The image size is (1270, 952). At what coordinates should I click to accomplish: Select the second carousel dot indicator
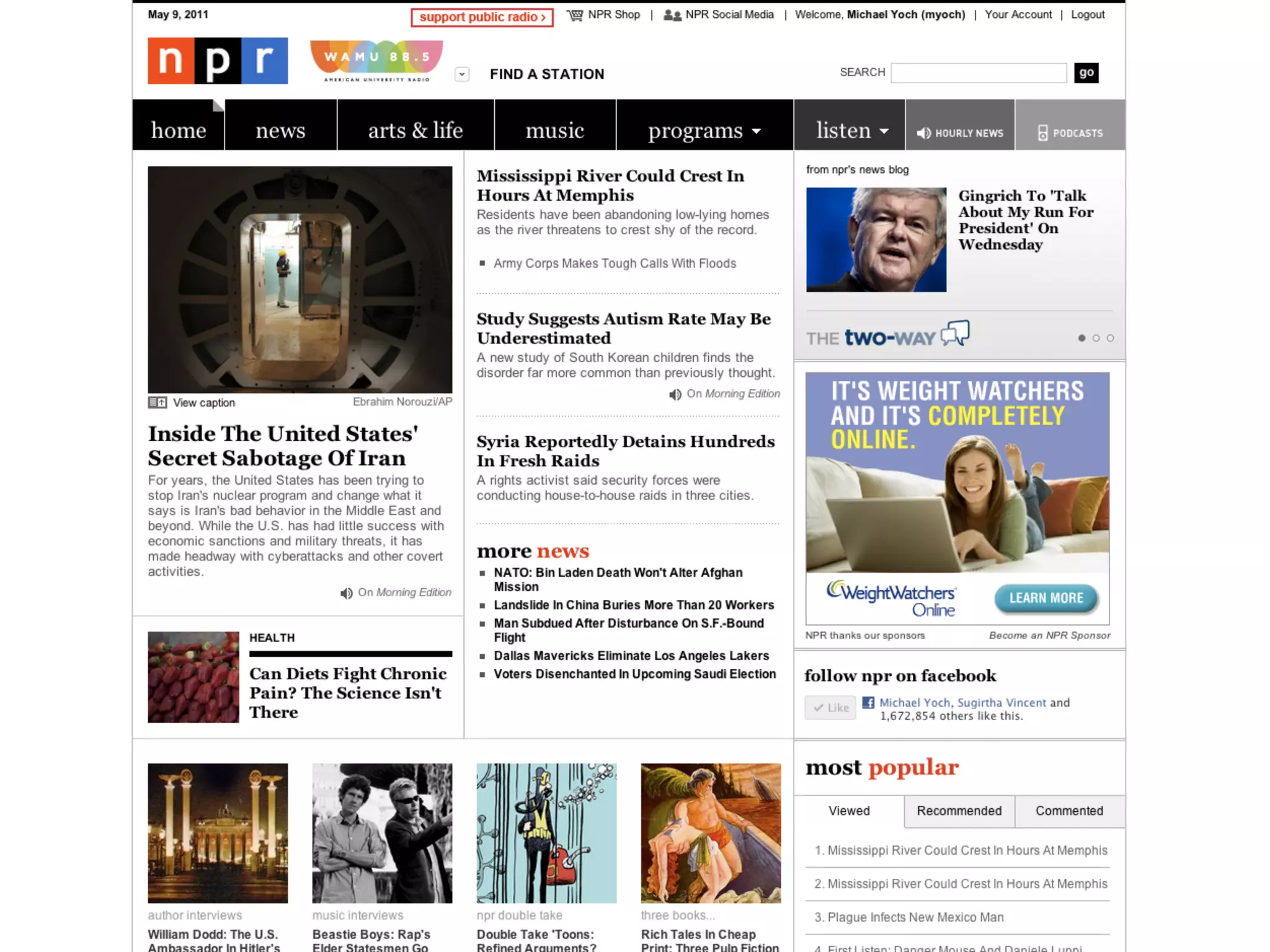click(x=1096, y=338)
